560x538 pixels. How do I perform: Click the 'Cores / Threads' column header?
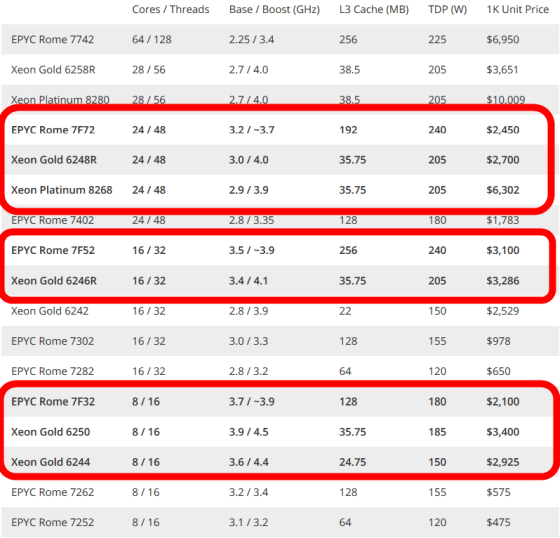(x=170, y=9)
